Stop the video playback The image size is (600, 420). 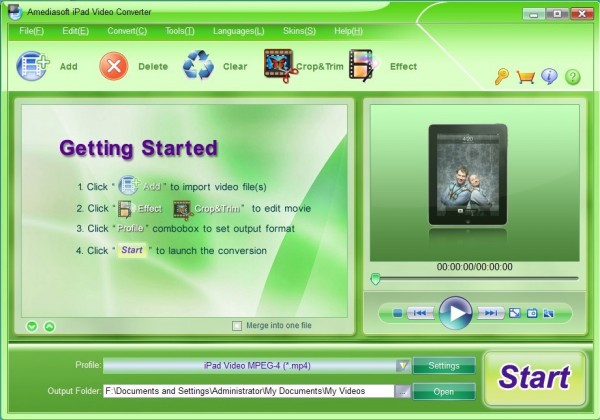click(x=398, y=313)
